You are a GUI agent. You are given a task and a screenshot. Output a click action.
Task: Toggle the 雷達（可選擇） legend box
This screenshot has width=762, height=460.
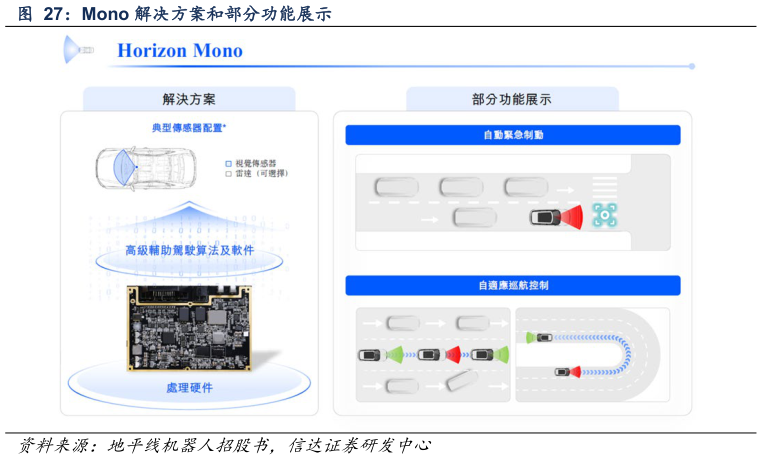228,174
